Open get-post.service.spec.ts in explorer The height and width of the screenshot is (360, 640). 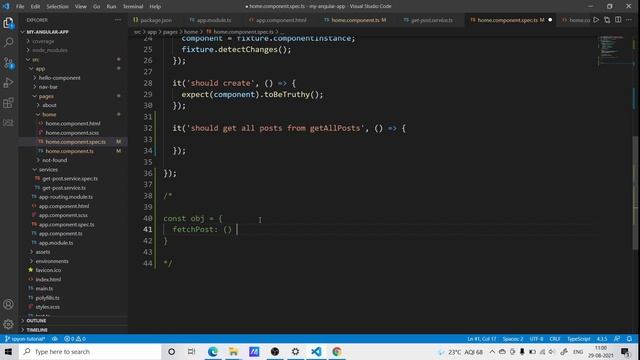tap(70, 178)
